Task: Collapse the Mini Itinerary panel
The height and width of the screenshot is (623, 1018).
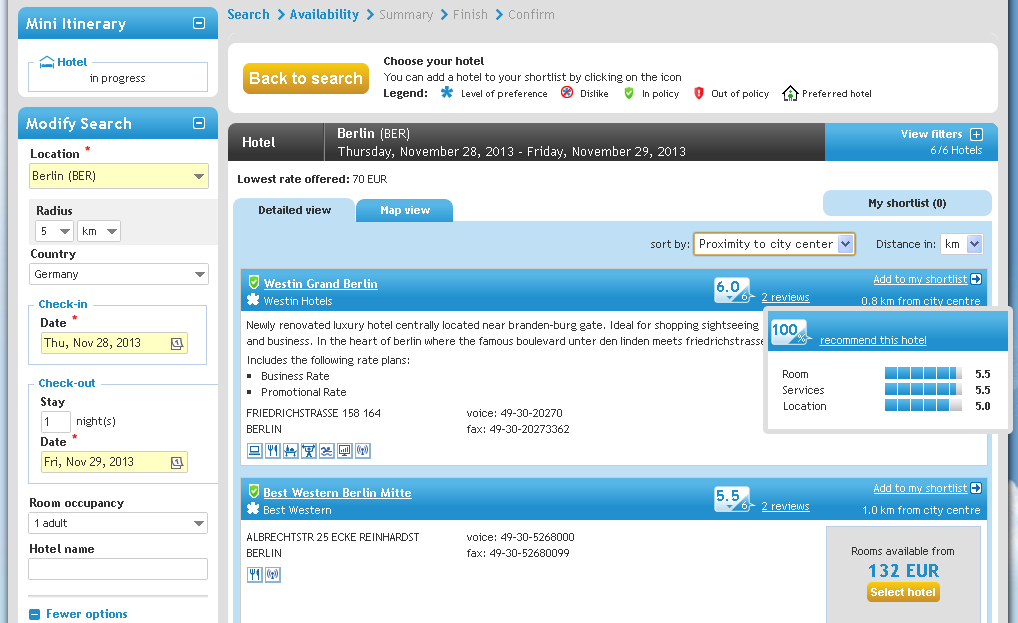Action: click(199, 23)
